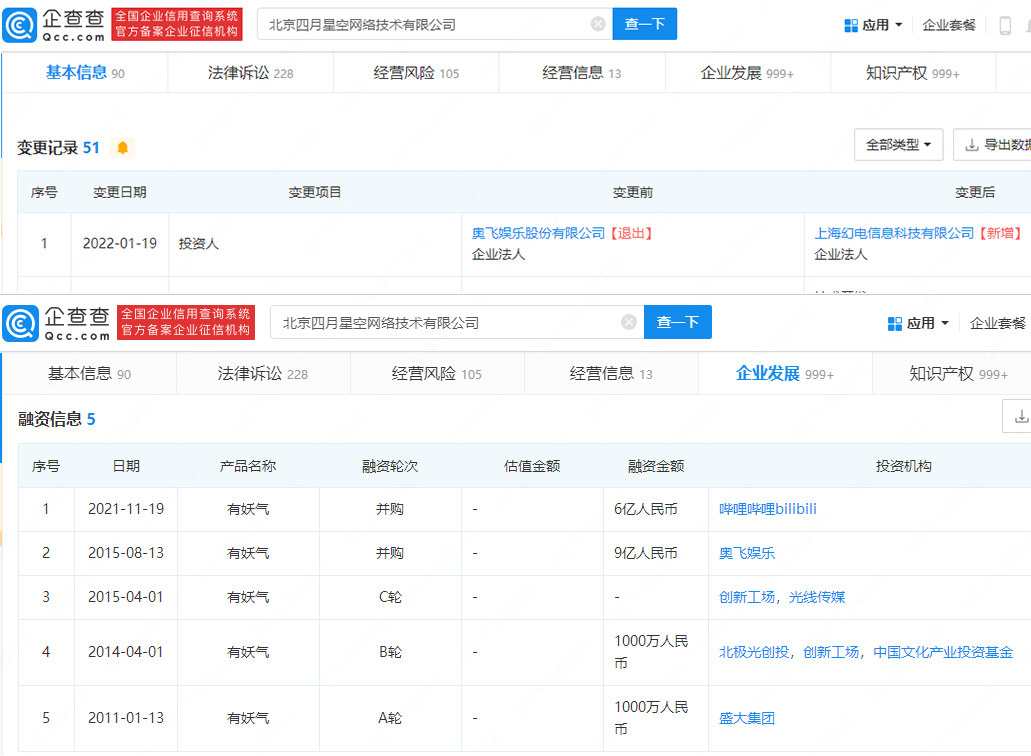Open the 哔哩哔哩bilibili investor link

(767, 509)
